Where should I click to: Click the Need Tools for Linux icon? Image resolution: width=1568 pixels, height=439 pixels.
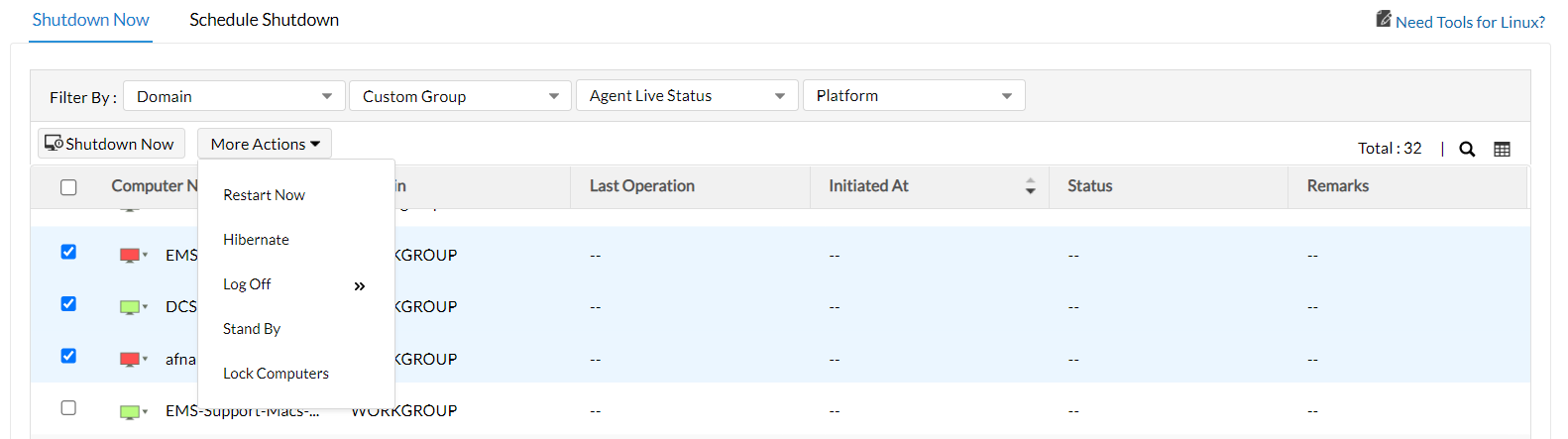click(1384, 19)
